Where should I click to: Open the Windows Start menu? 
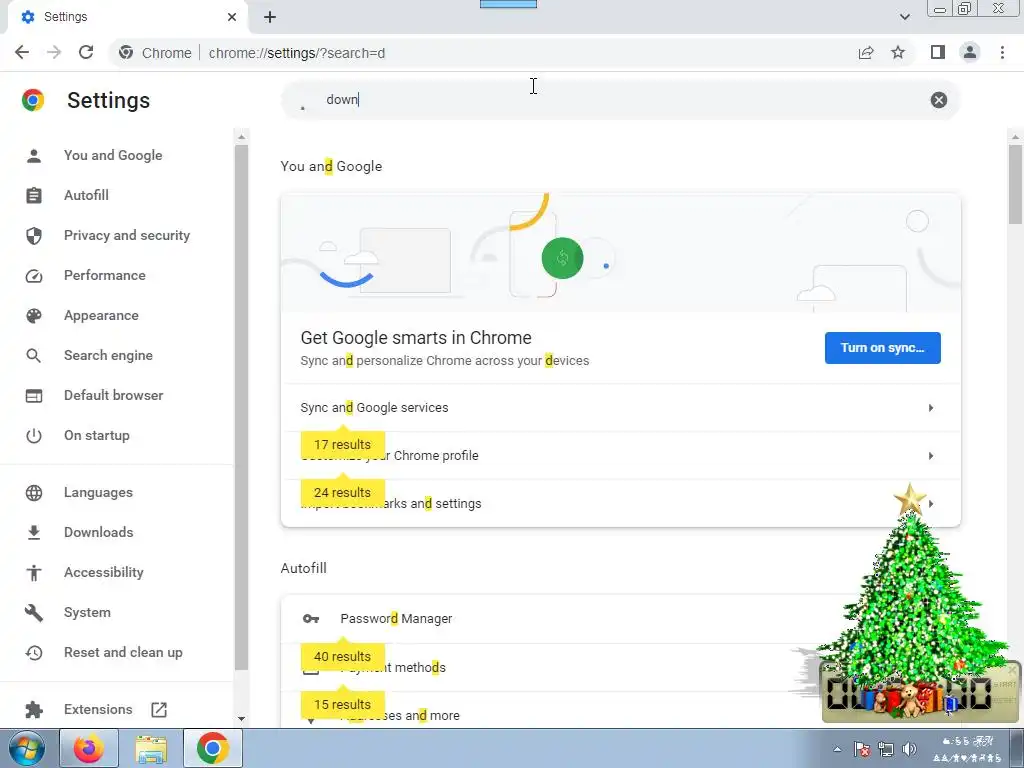click(26, 748)
